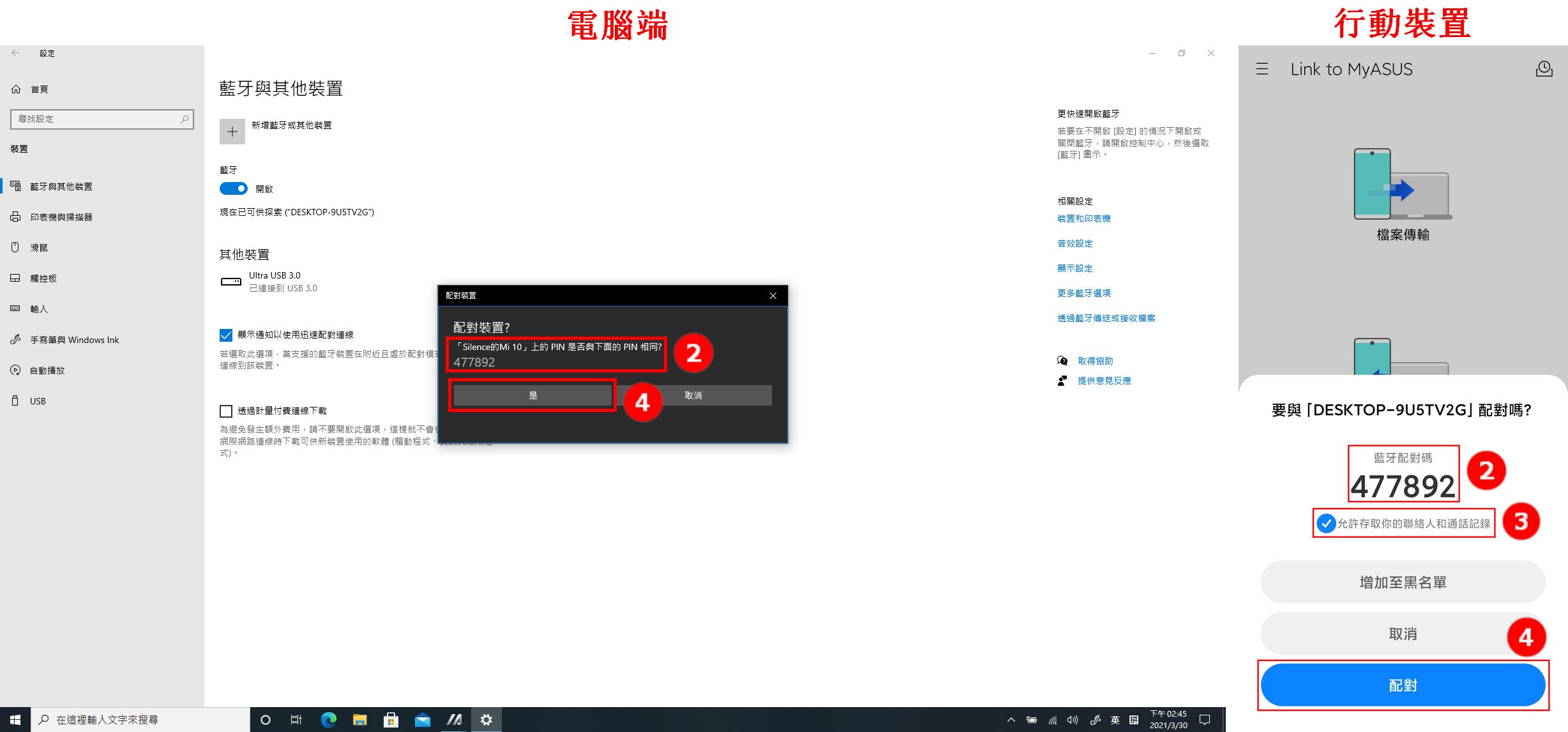Open the notification center icon
The width and height of the screenshot is (1568, 732).
1205,720
